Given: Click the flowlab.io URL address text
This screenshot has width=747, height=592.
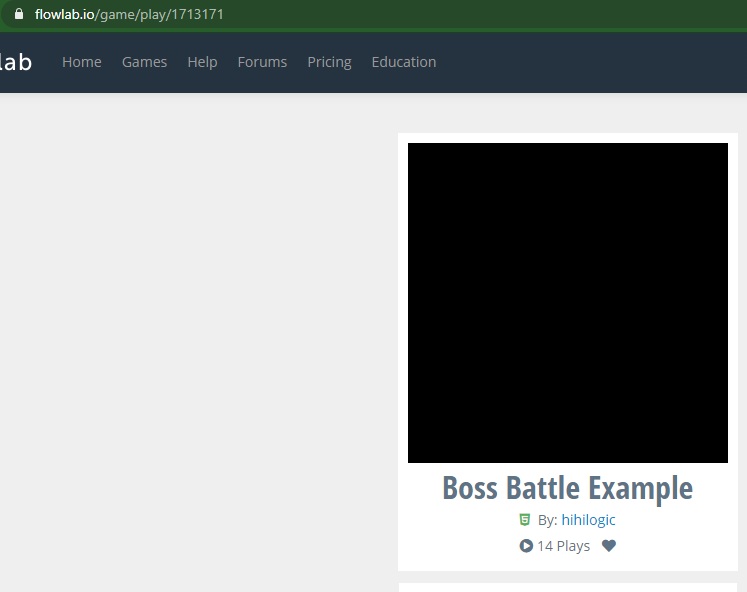Looking at the screenshot, I should pos(129,14).
